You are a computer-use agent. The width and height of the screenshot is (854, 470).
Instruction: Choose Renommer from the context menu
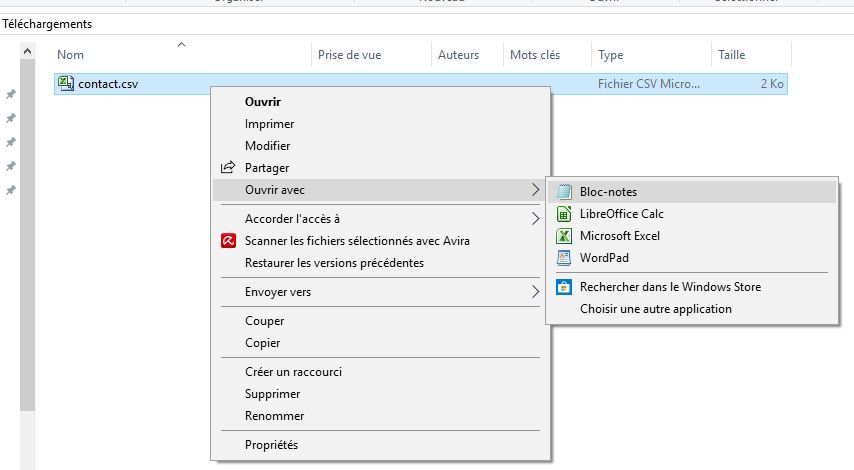(274, 416)
